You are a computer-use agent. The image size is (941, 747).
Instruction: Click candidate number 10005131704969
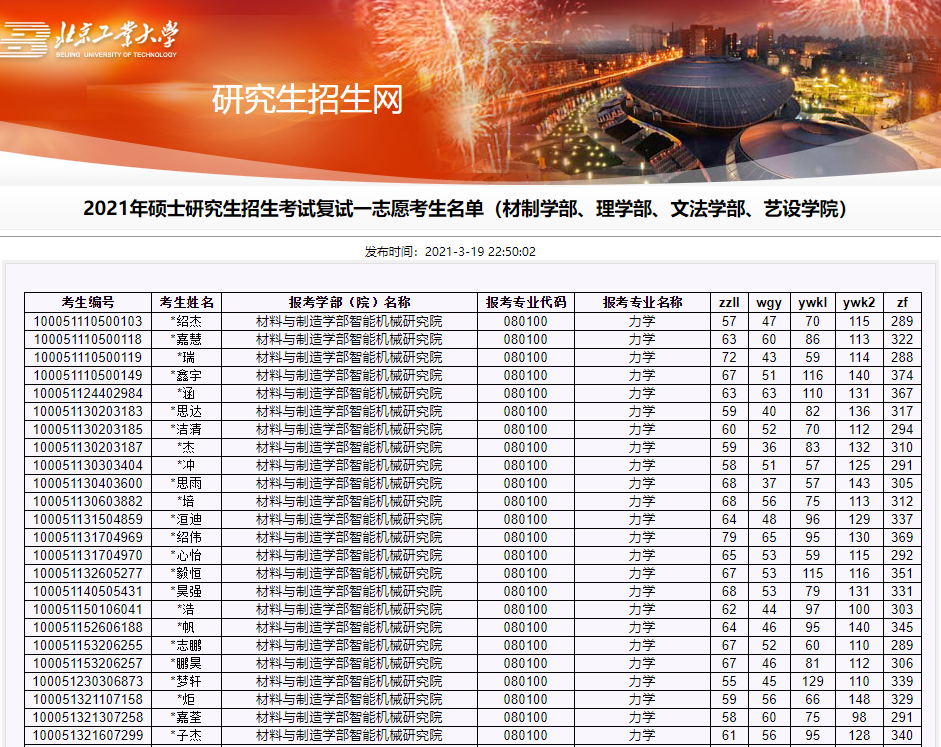pyautogui.click(x=88, y=538)
